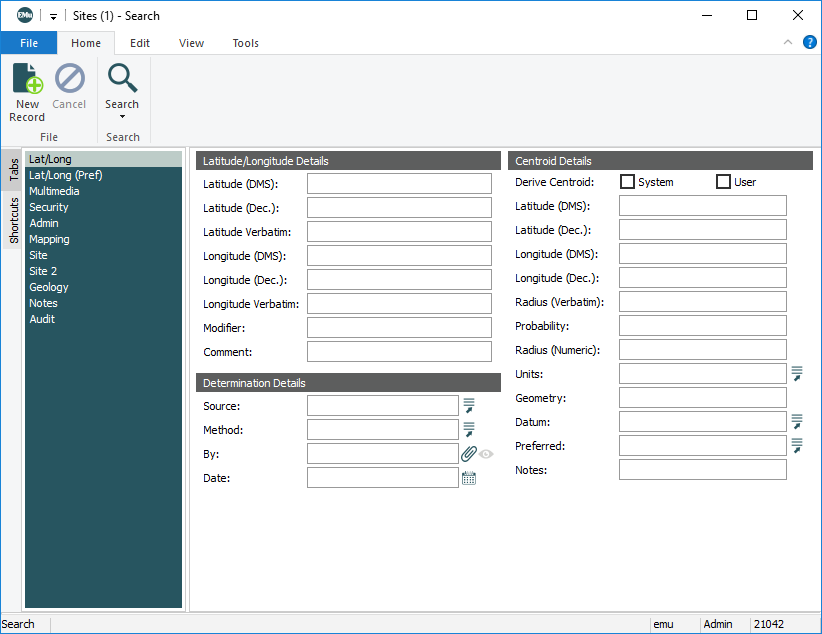Click the paperclip attach icon beside By
Image resolution: width=822 pixels, height=634 pixels.
click(468, 454)
